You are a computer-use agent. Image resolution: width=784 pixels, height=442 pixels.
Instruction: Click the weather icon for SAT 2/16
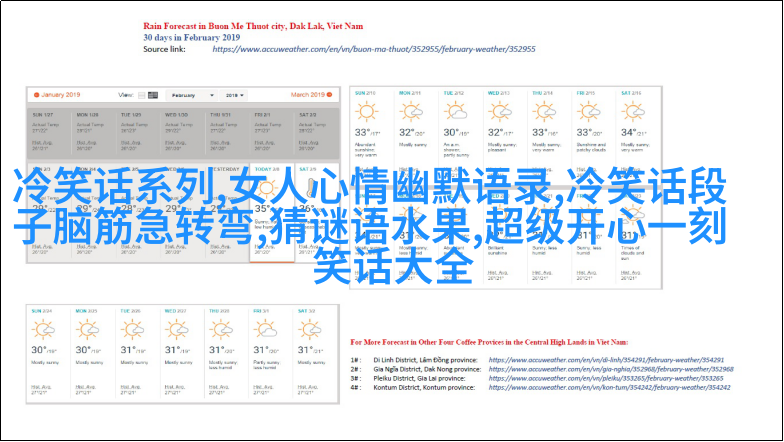pos(632,112)
